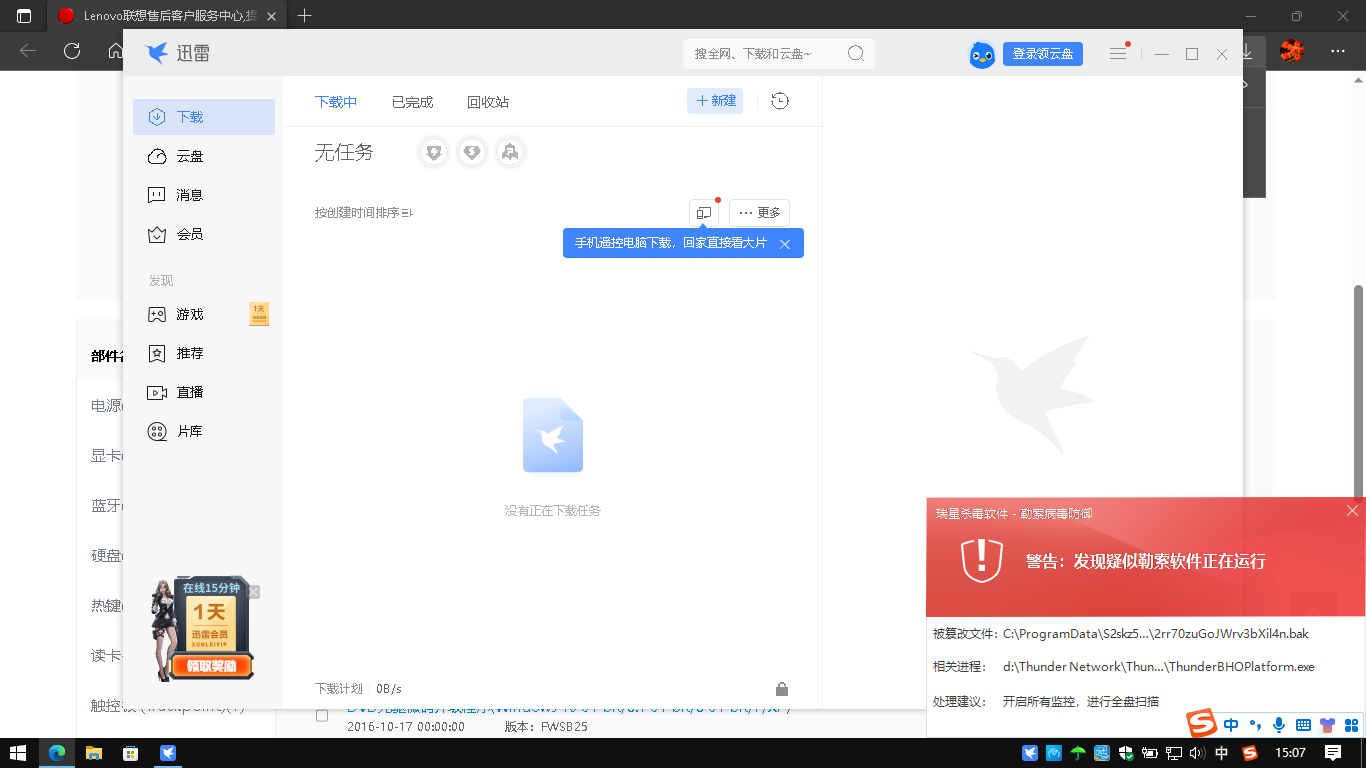Screen dimensions: 1366x768
Task: Click the first shield acceleration badge
Action: click(x=434, y=152)
